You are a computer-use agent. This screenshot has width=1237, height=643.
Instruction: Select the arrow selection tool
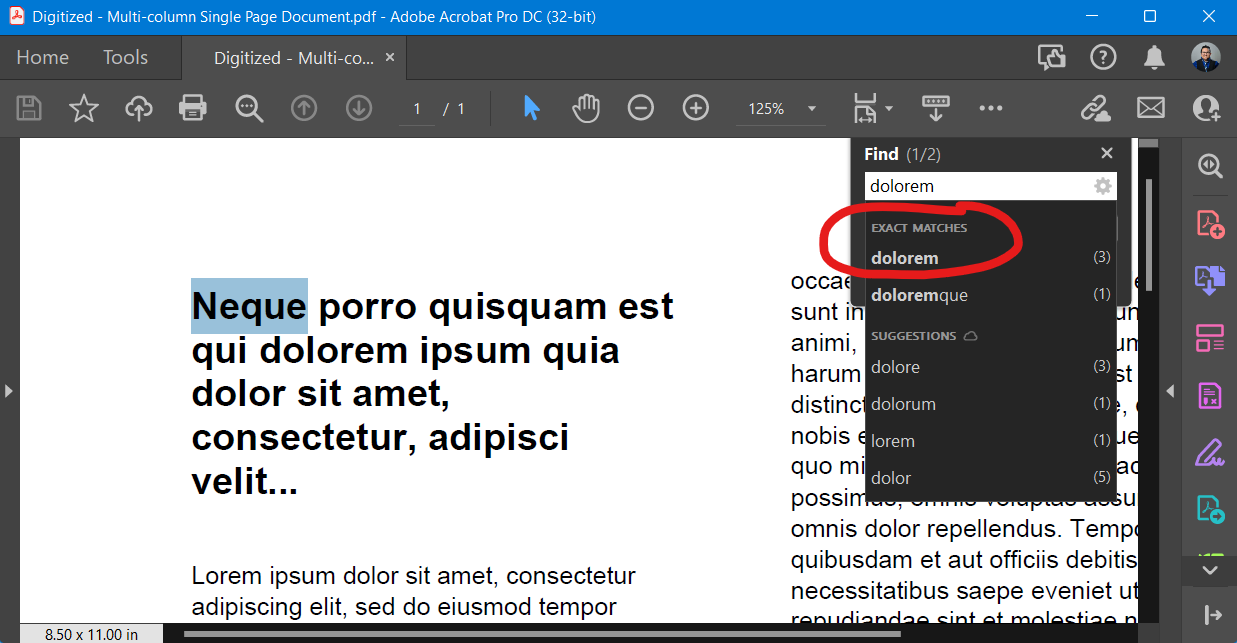click(531, 108)
